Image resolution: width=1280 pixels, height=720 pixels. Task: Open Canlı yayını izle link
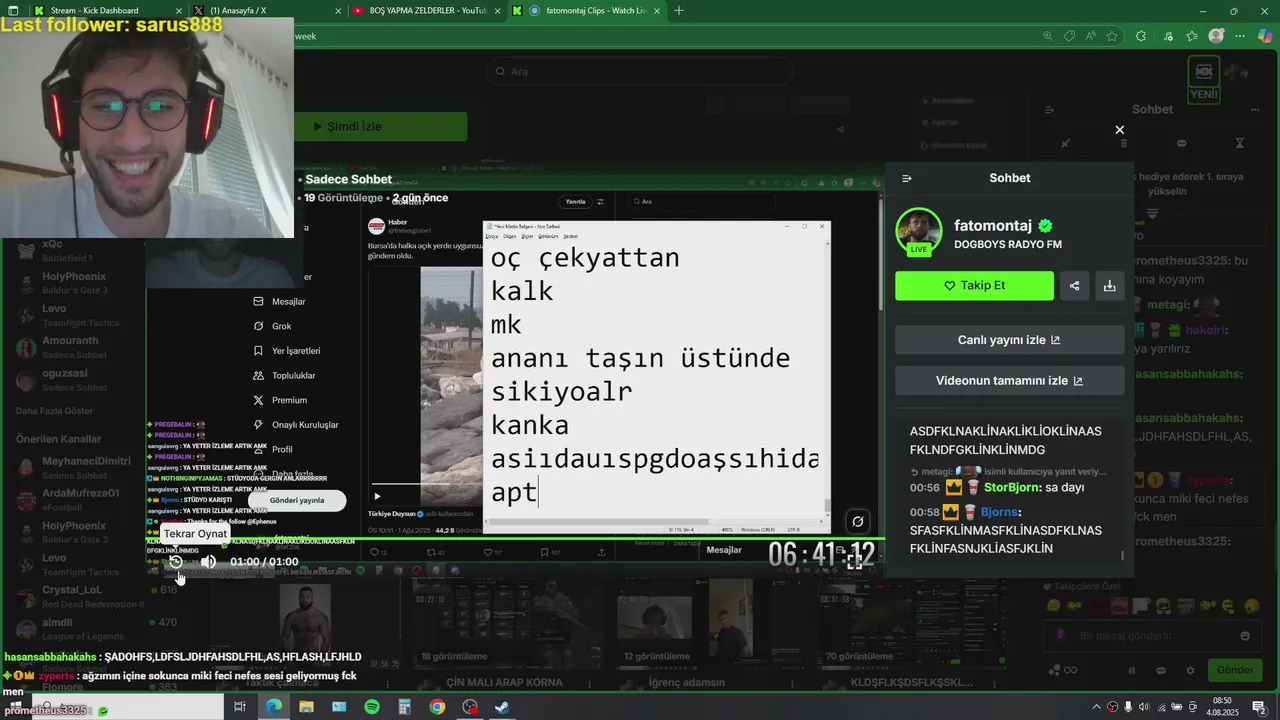point(1009,340)
